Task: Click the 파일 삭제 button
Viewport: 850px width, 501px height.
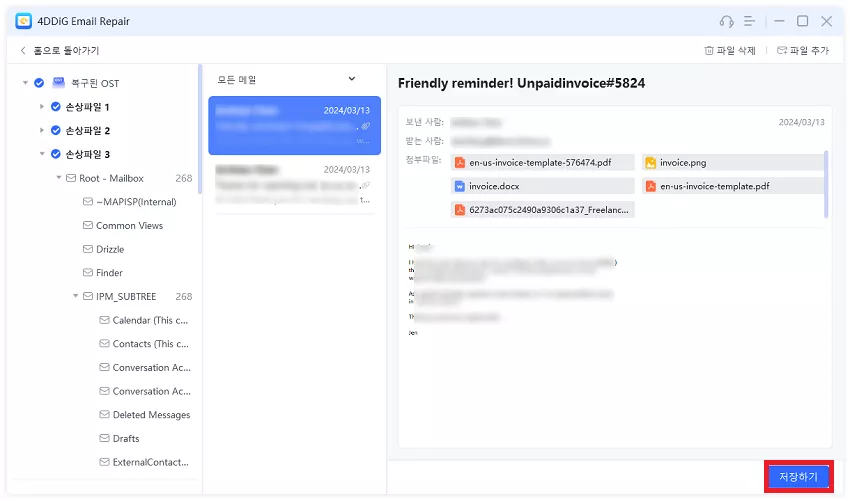Action: 730,50
